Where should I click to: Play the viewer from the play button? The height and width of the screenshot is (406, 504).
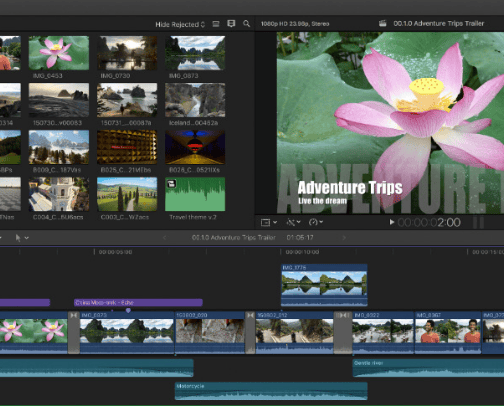pyautogui.click(x=392, y=222)
